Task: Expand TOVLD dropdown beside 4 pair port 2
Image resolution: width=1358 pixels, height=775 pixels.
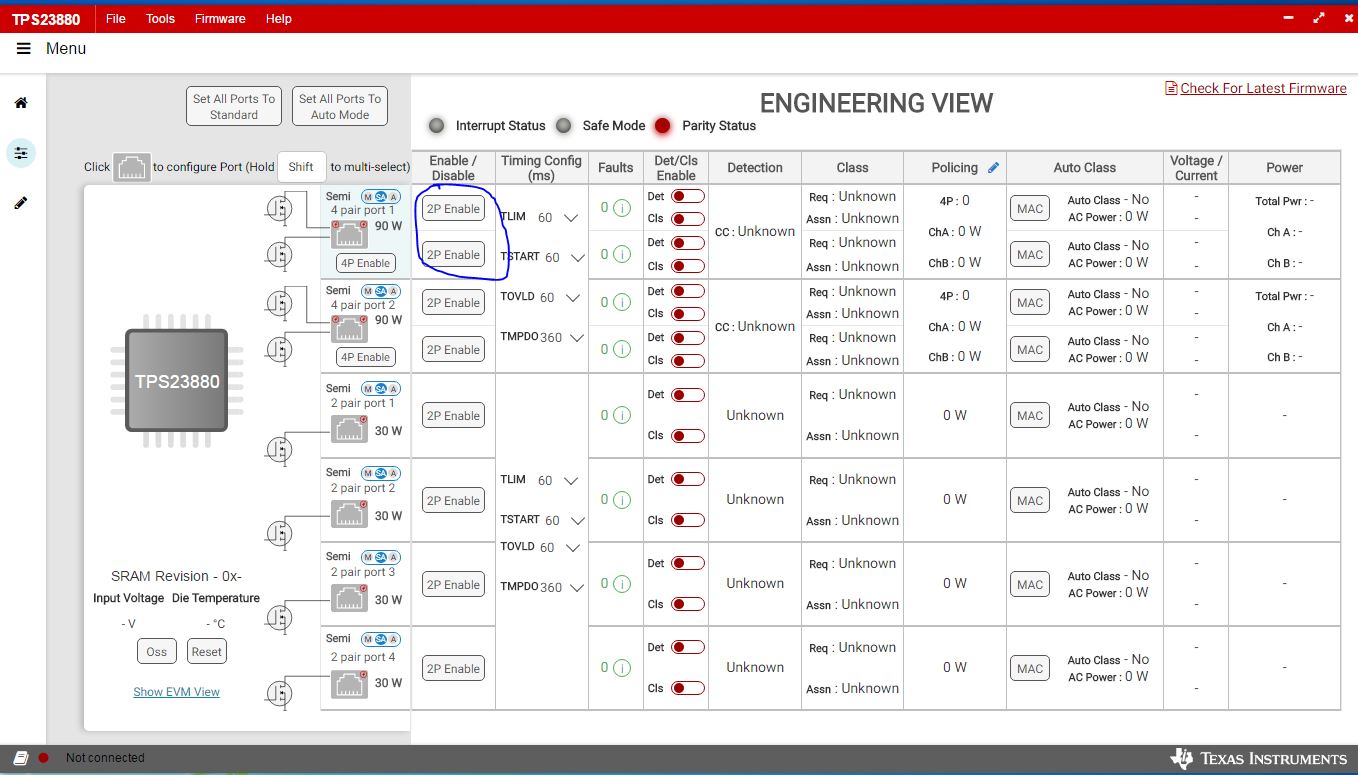Action: tap(572, 298)
